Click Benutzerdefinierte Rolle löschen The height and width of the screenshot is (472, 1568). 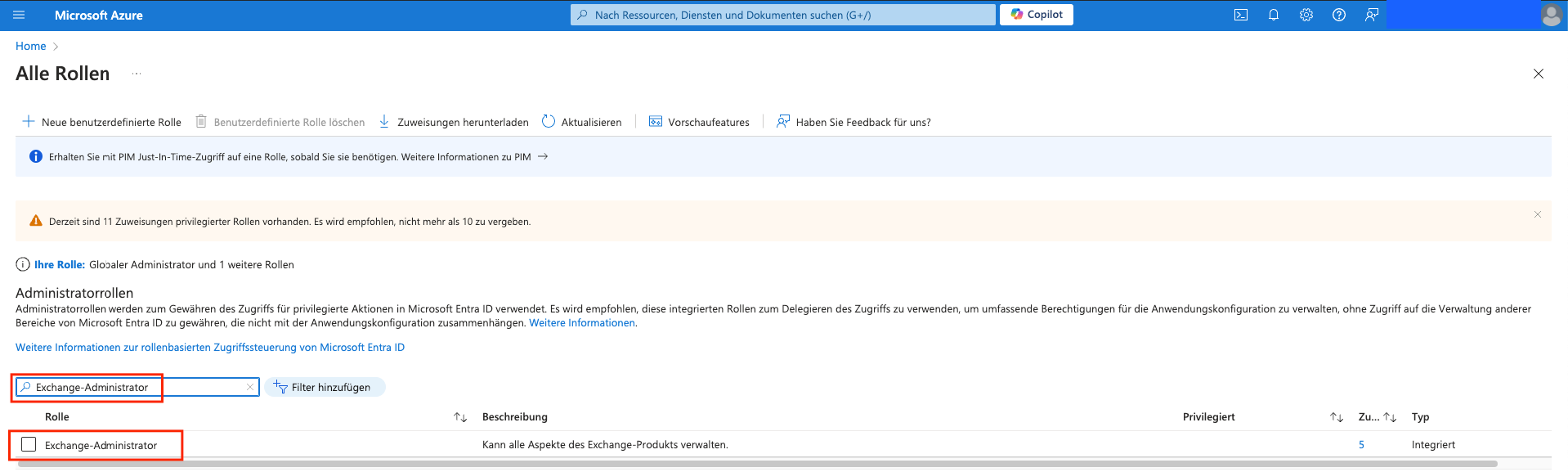(280, 122)
